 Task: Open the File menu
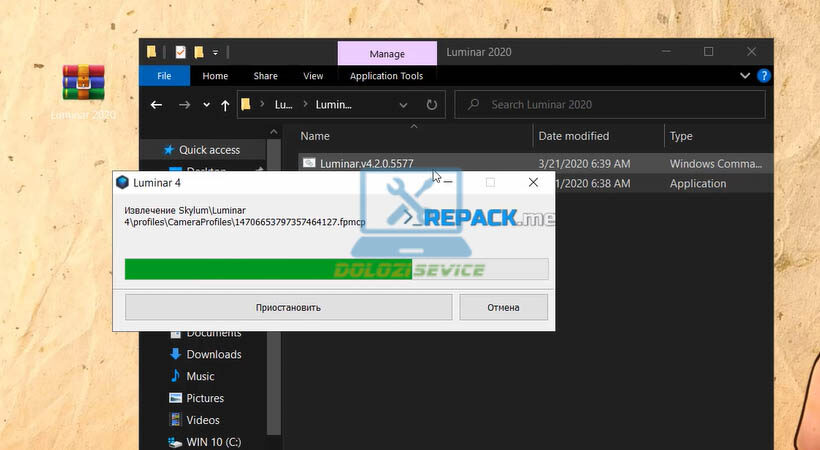point(164,76)
